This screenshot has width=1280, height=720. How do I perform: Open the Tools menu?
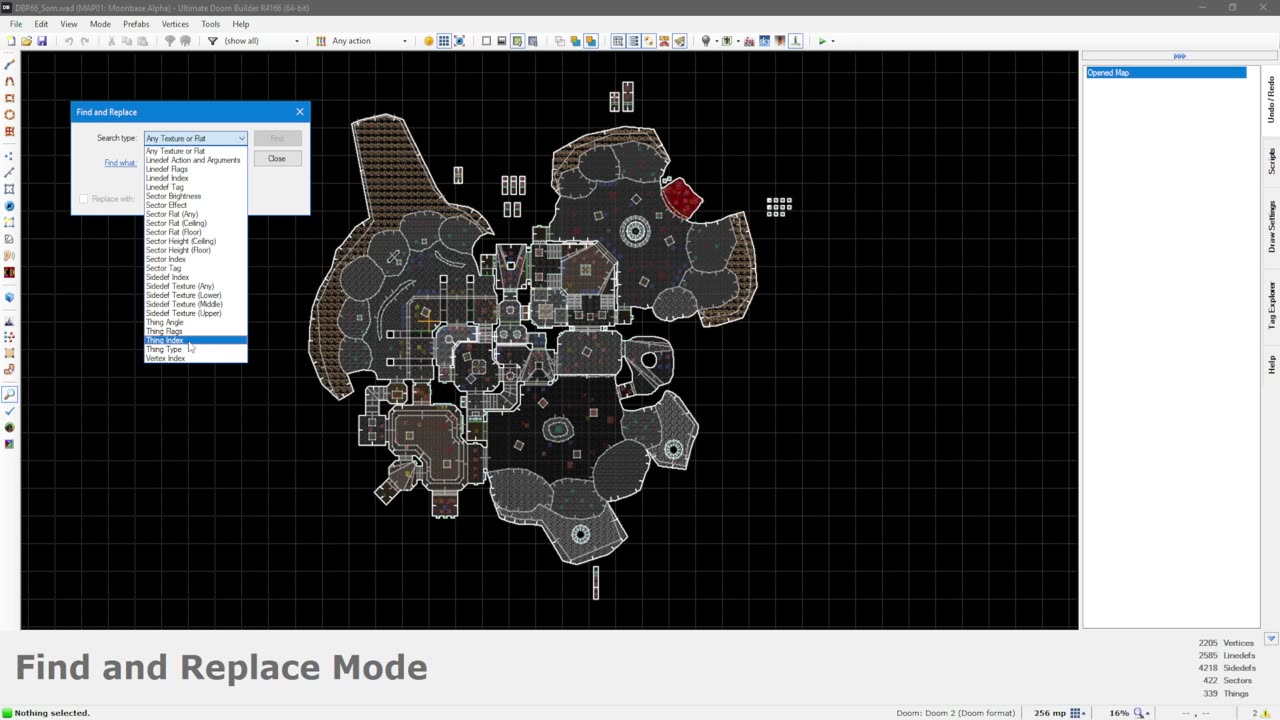point(210,24)
